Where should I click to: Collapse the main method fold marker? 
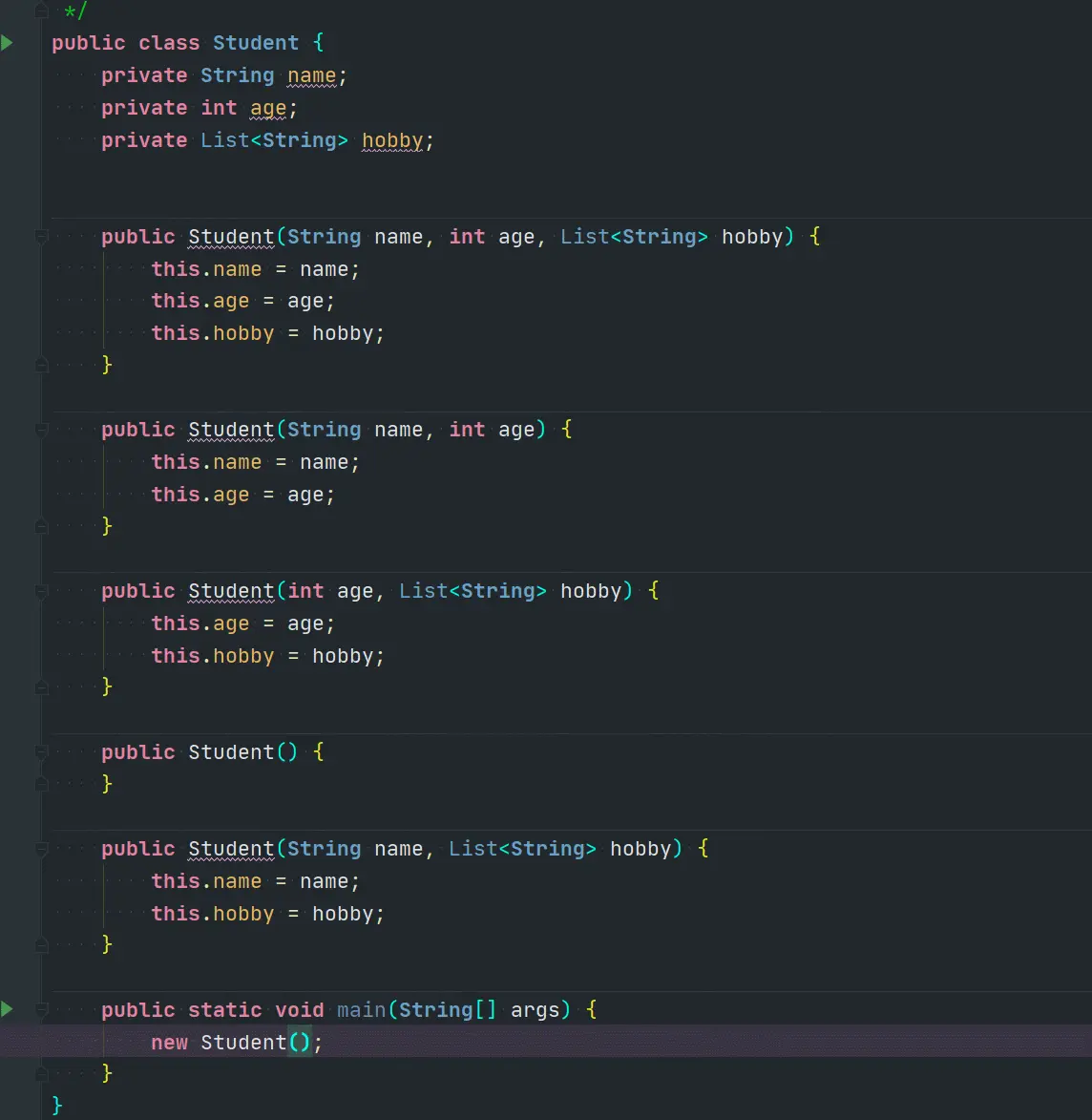[41, 1009]
